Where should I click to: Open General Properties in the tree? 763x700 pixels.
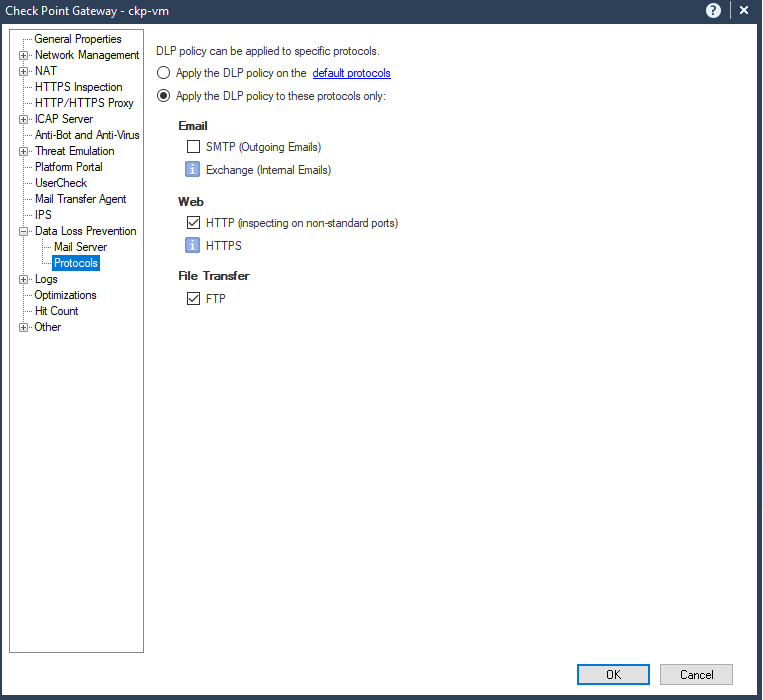(x=78, y=39)
